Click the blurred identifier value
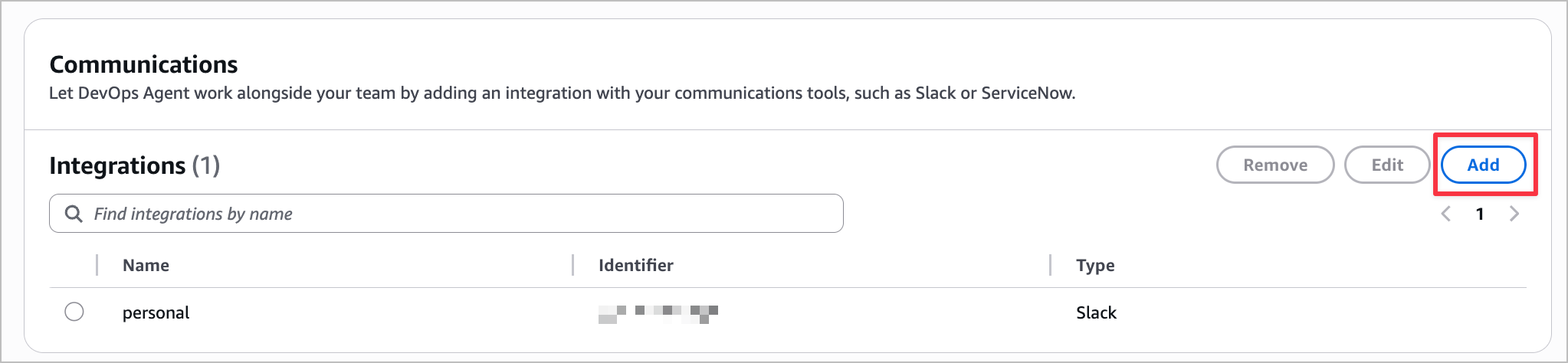Image resolution: width=1568 pixels, height=363 pixels. coord(658,313)
